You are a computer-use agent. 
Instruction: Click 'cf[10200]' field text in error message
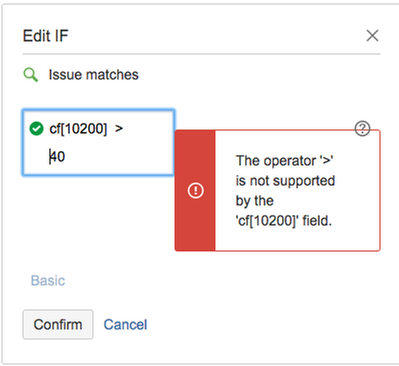tap(267, 221)
